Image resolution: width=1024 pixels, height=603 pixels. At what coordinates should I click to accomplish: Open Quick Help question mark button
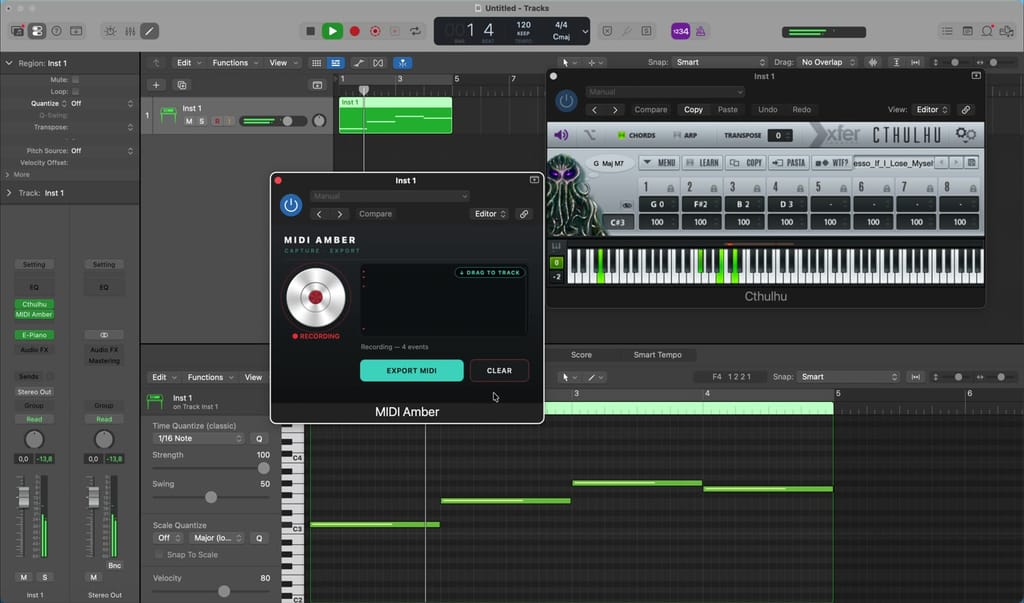pos(57,31)
